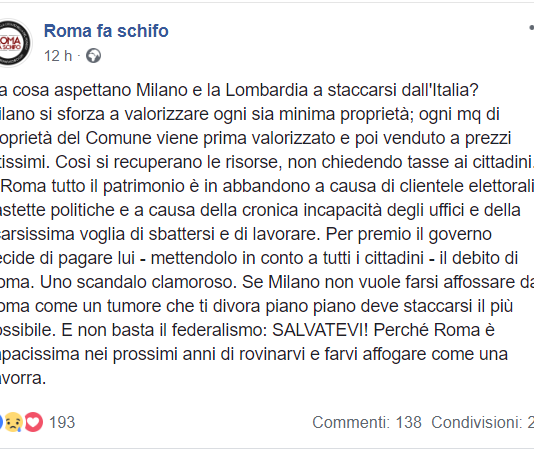Click the first line mentioning Milano e la Lombardia

point(239,90)
